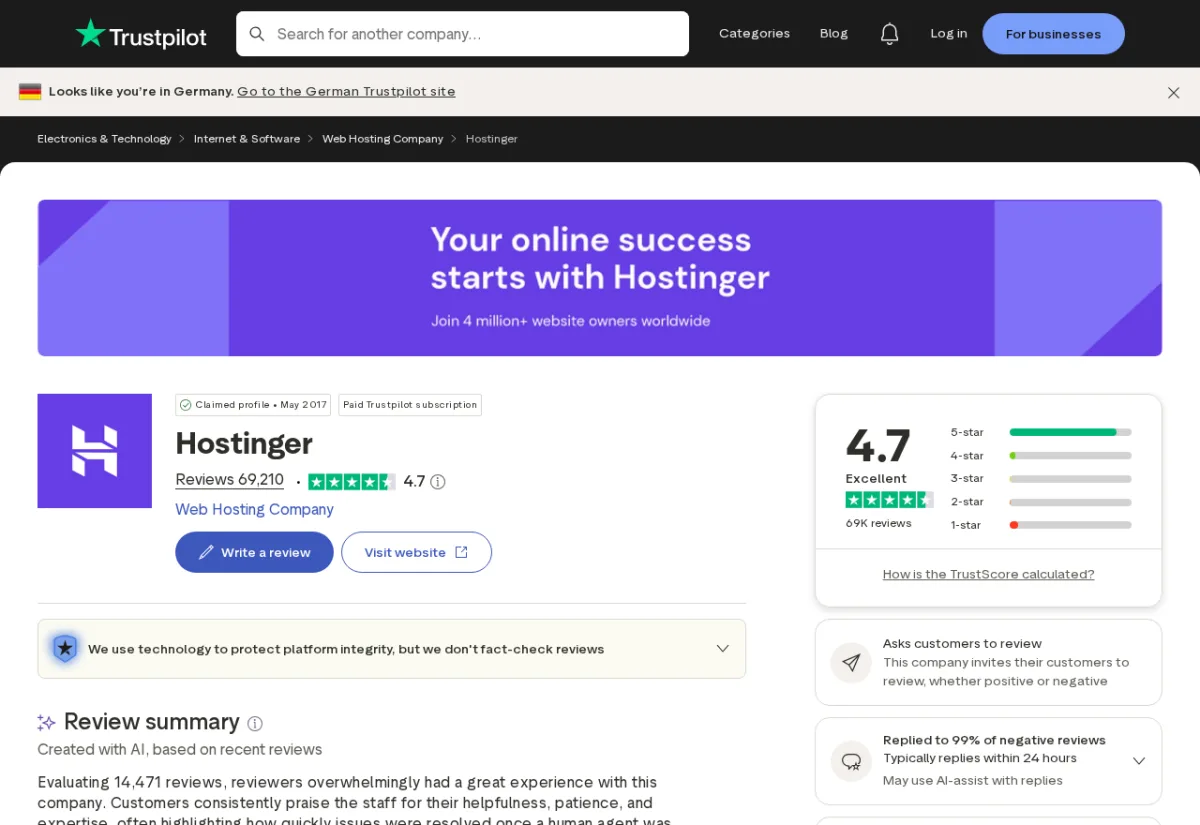Click the speech bubble replies icon

pyautogui.click(x=851, y=761)
